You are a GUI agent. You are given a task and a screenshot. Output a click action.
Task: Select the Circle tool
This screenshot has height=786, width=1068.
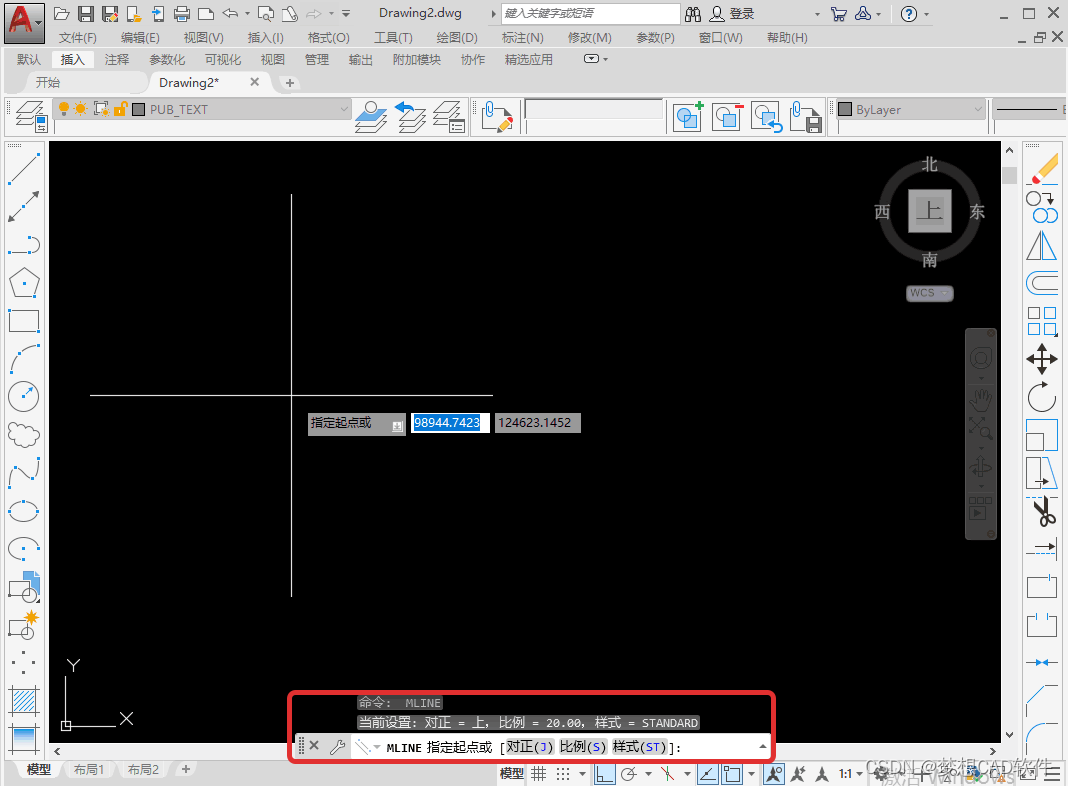(24, 396)
